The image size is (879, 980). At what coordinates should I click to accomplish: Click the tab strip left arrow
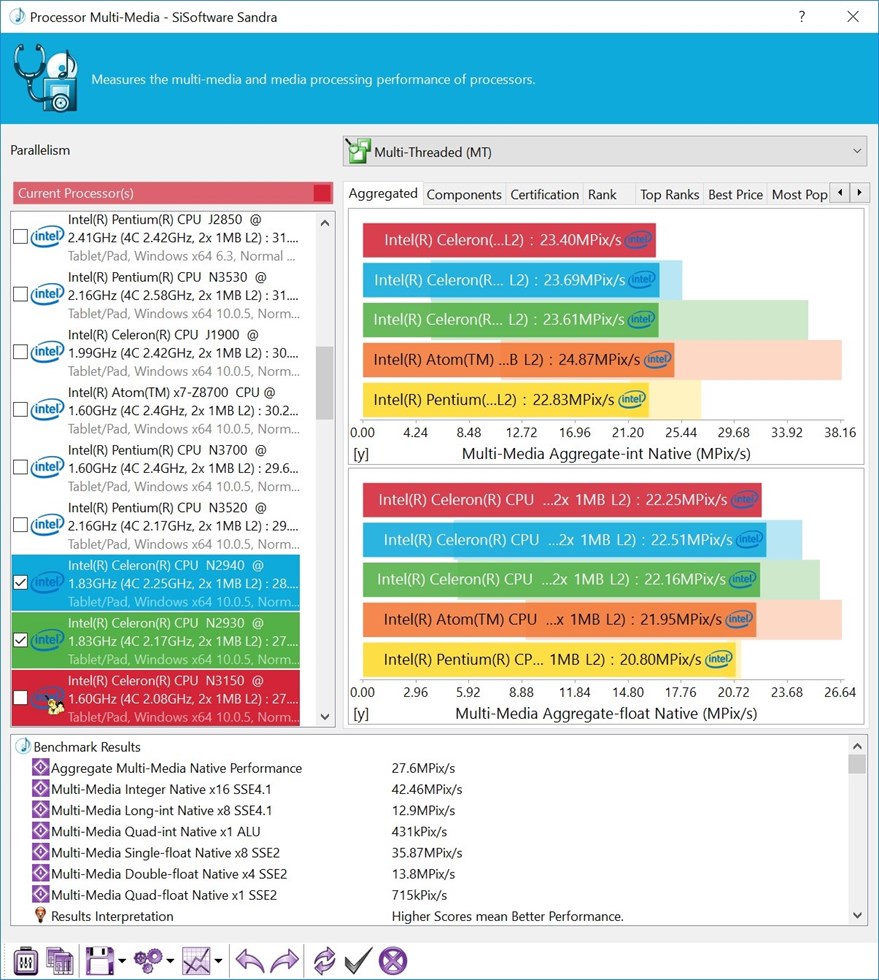[x=840, y=192]
